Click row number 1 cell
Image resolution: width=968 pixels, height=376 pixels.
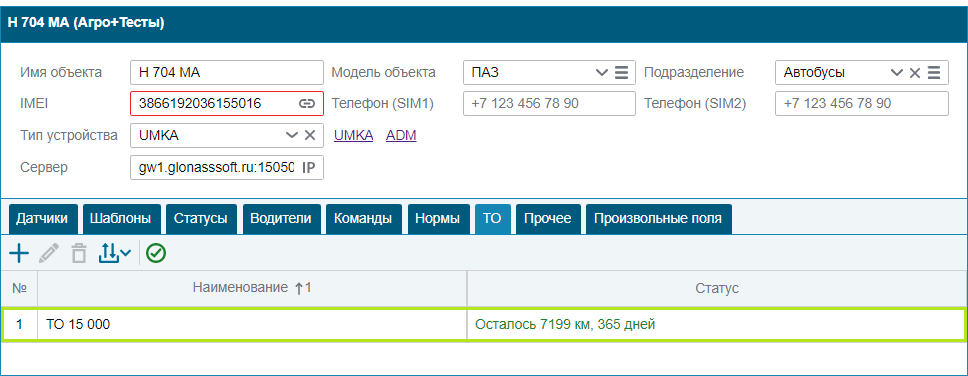(x=19, y=324)
